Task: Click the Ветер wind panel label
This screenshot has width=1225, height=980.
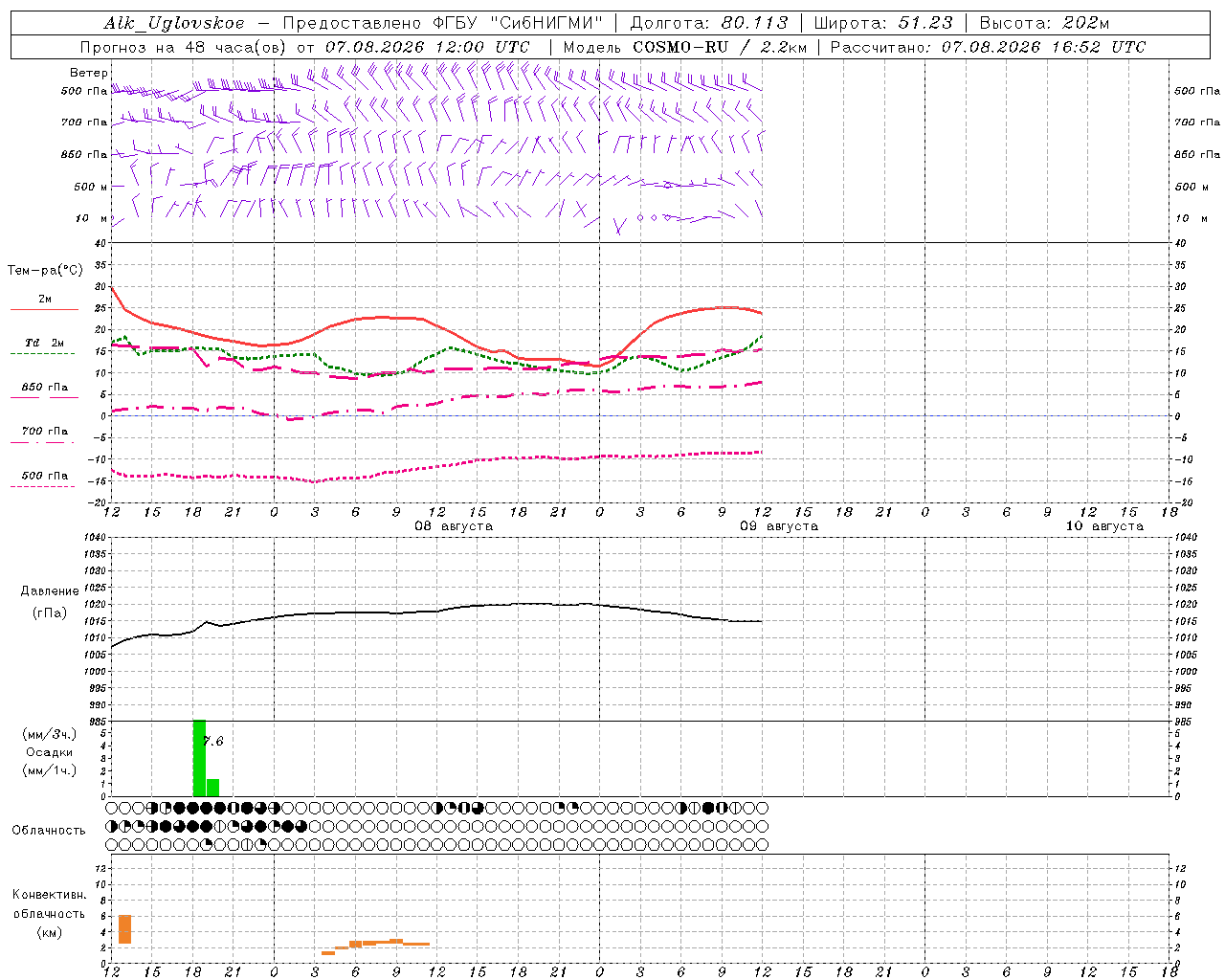Action: tap(88, 73)
